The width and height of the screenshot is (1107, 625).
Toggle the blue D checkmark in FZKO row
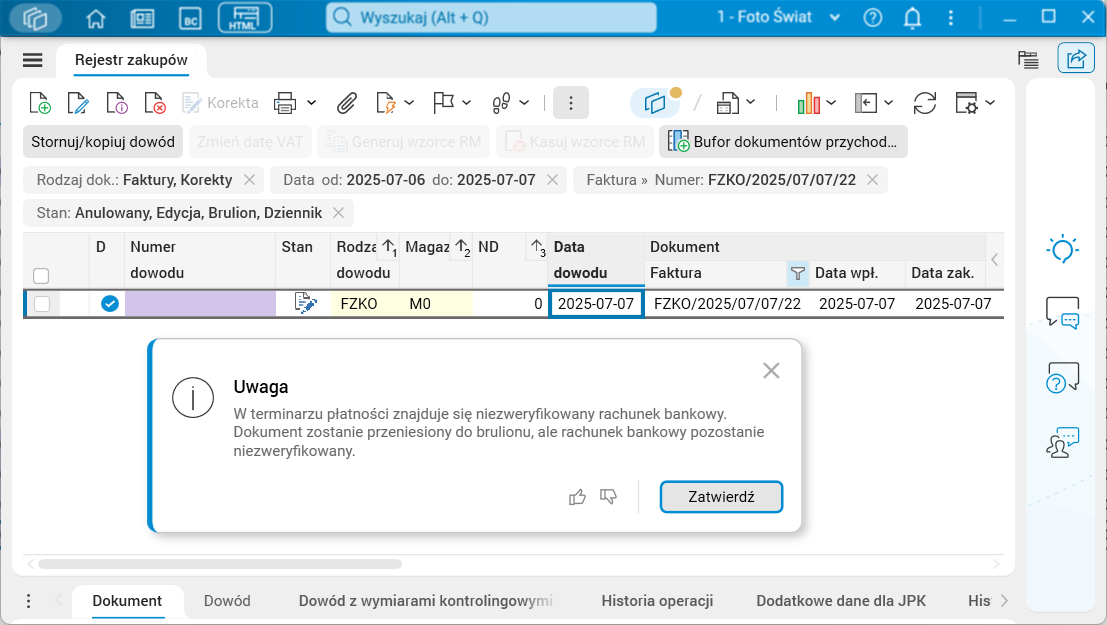[109, 304]
